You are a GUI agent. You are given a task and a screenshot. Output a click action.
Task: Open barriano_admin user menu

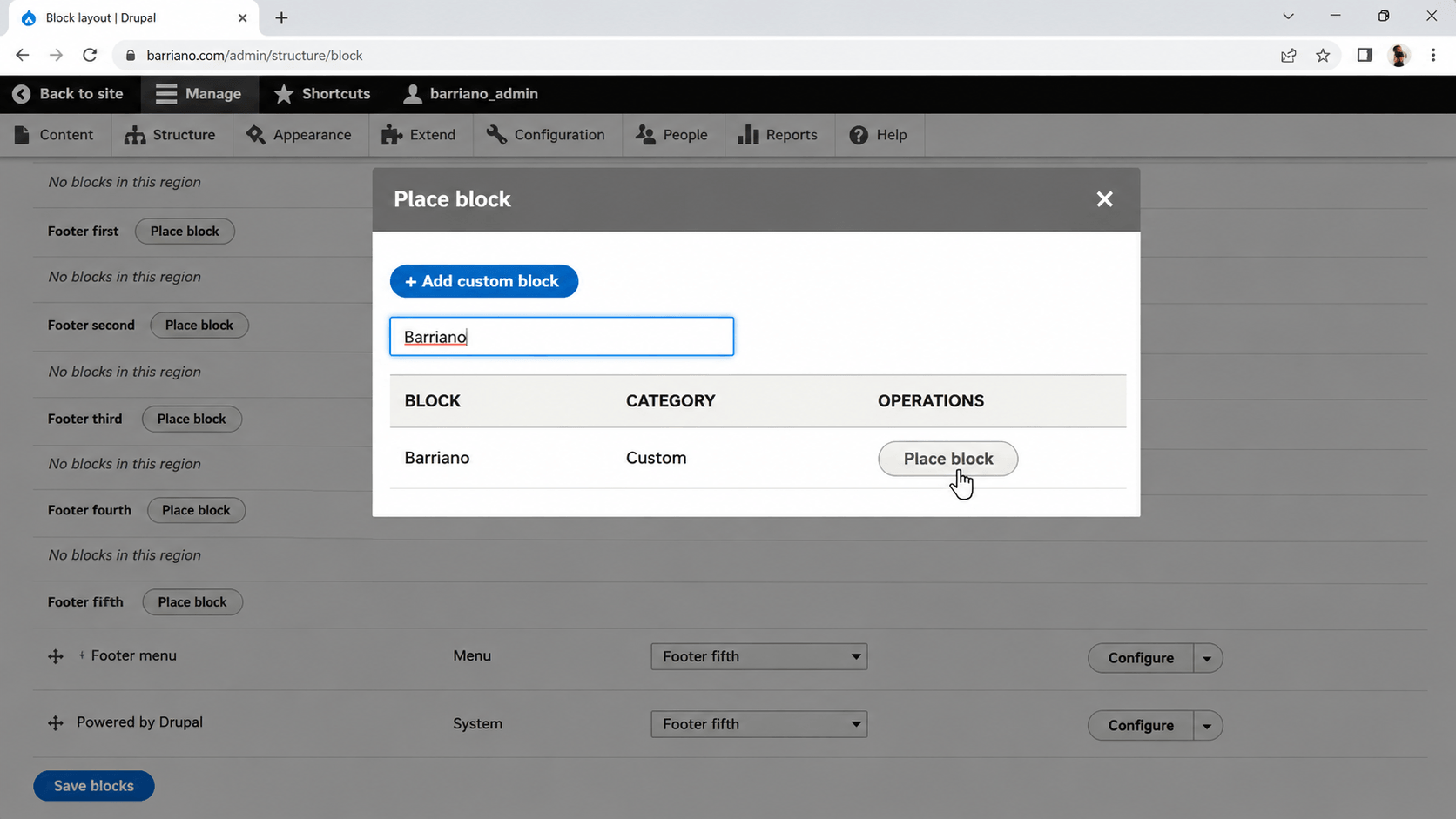[x=471, y=94]
